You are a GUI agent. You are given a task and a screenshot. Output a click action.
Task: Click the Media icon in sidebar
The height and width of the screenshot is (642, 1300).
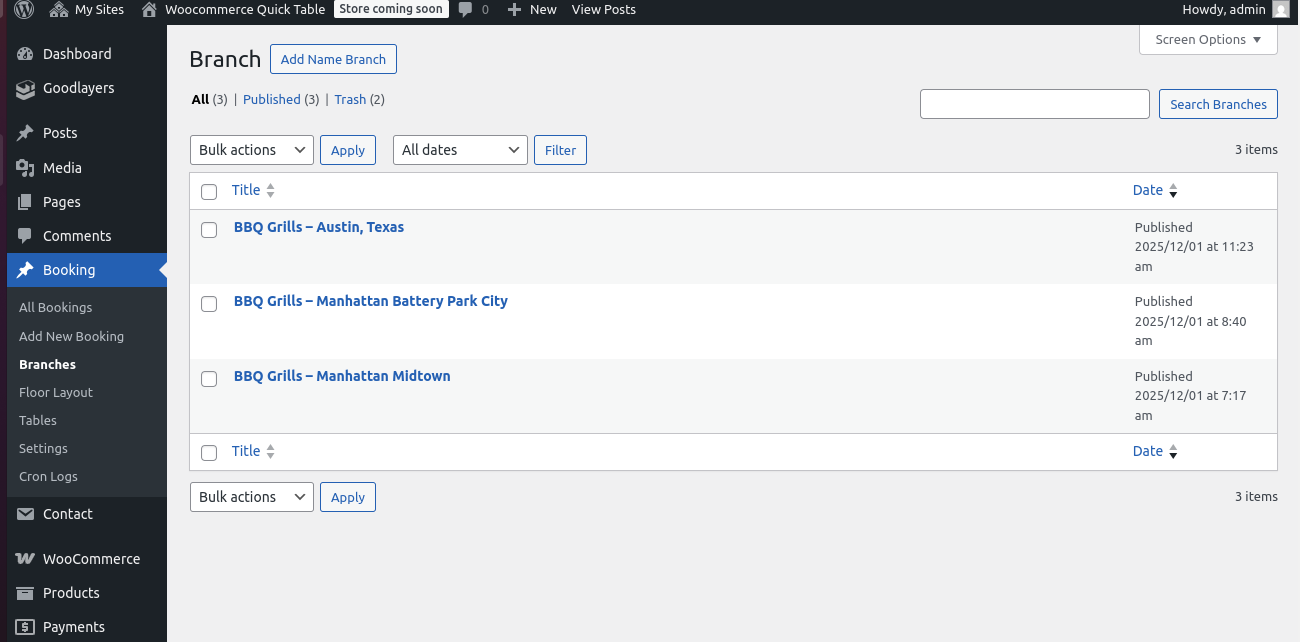tap(25, 168)
